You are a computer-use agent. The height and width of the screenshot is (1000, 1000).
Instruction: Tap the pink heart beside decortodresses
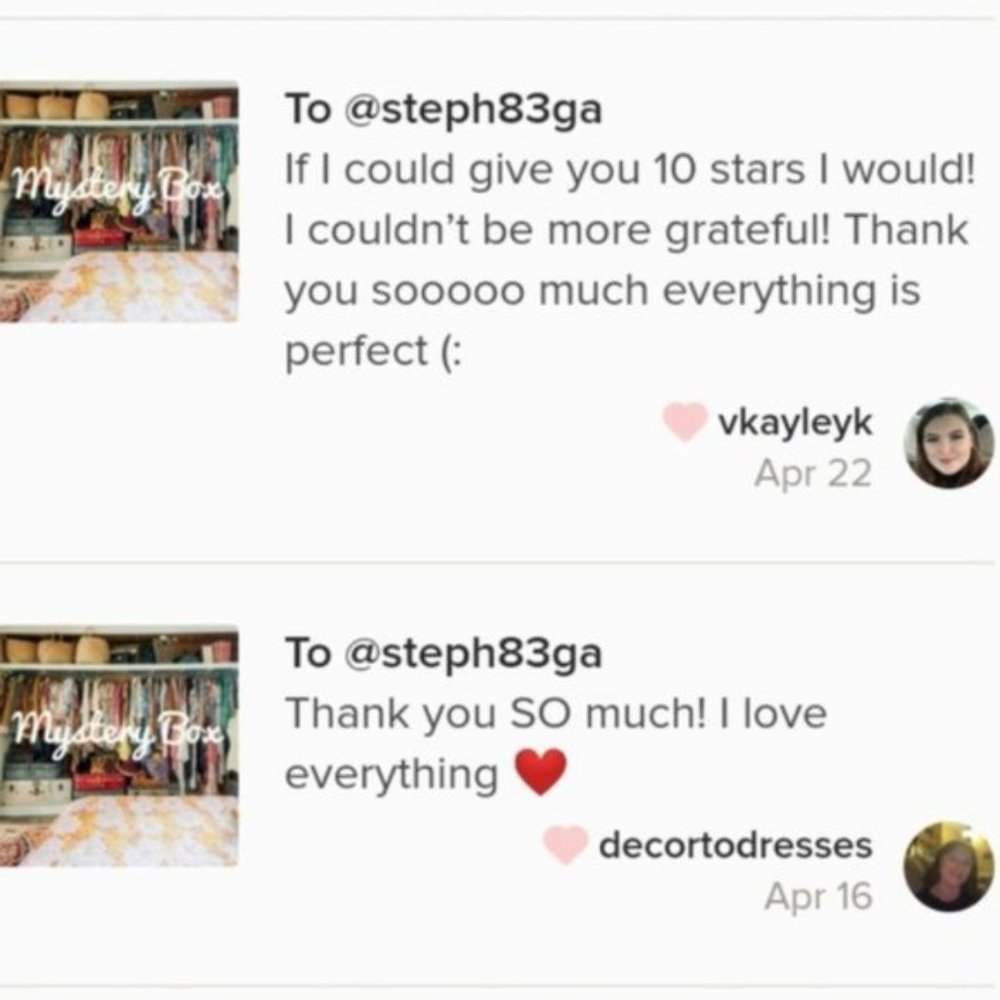[564, 846]
